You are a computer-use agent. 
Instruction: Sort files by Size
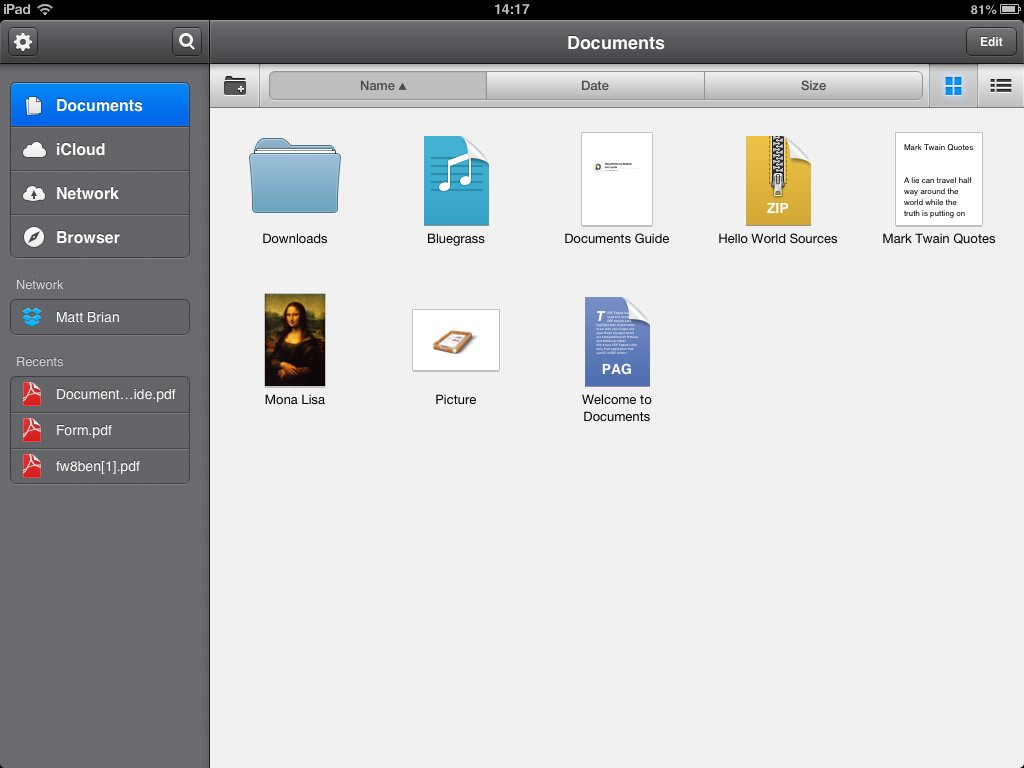(x=813, y=86)
